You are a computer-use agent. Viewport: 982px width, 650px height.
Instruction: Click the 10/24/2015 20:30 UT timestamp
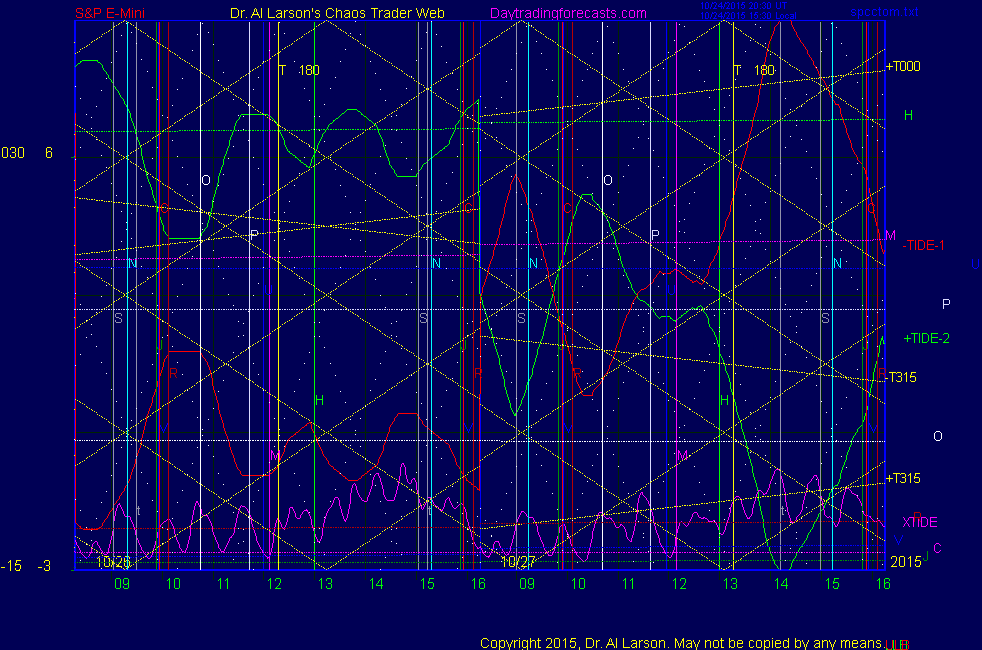pos(743,6)
